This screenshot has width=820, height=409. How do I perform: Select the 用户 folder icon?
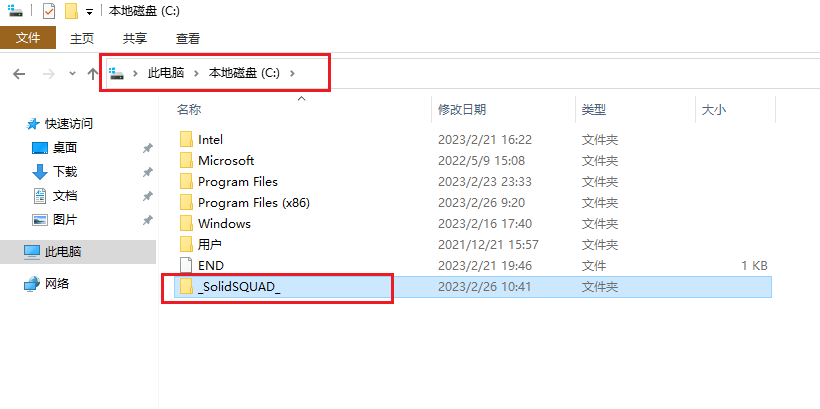pyautogui.click(x=187, y=244)
